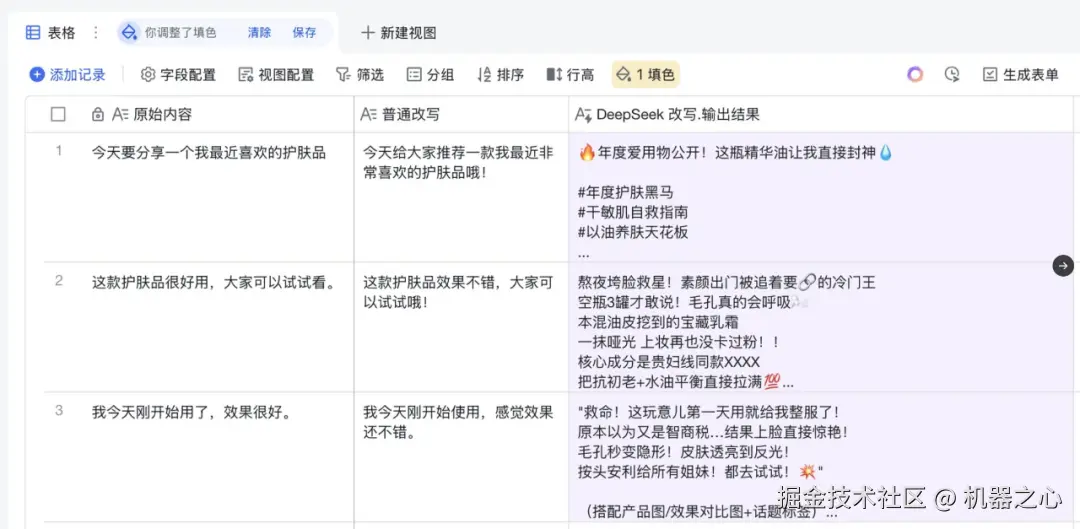
Task: Click cell 今天给大家推荐一款我最近非常喜欢的护肤品哦
Action: tap(461, 197)
